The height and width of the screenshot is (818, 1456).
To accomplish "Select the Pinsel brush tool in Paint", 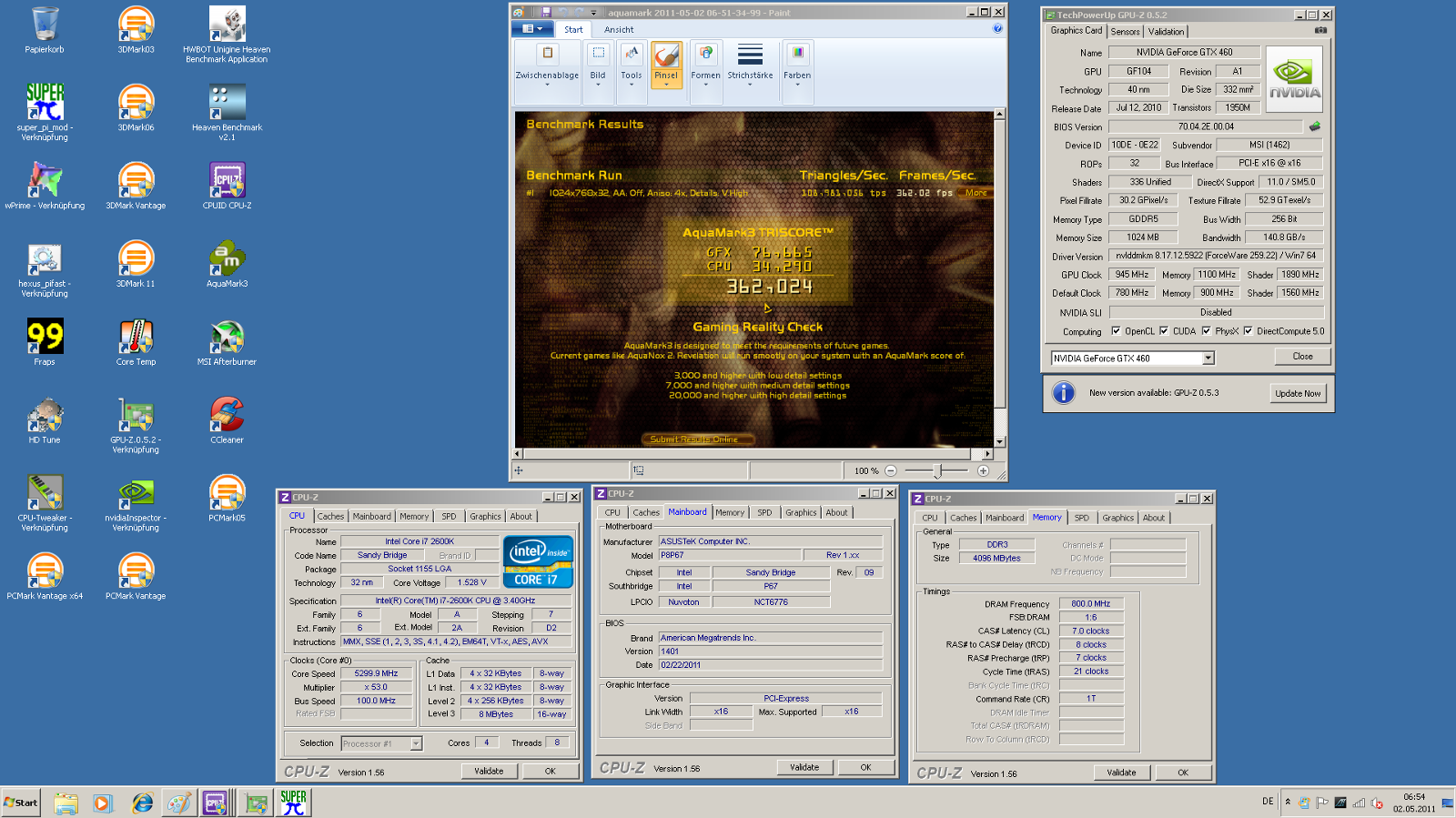I will tap(666, 64).
